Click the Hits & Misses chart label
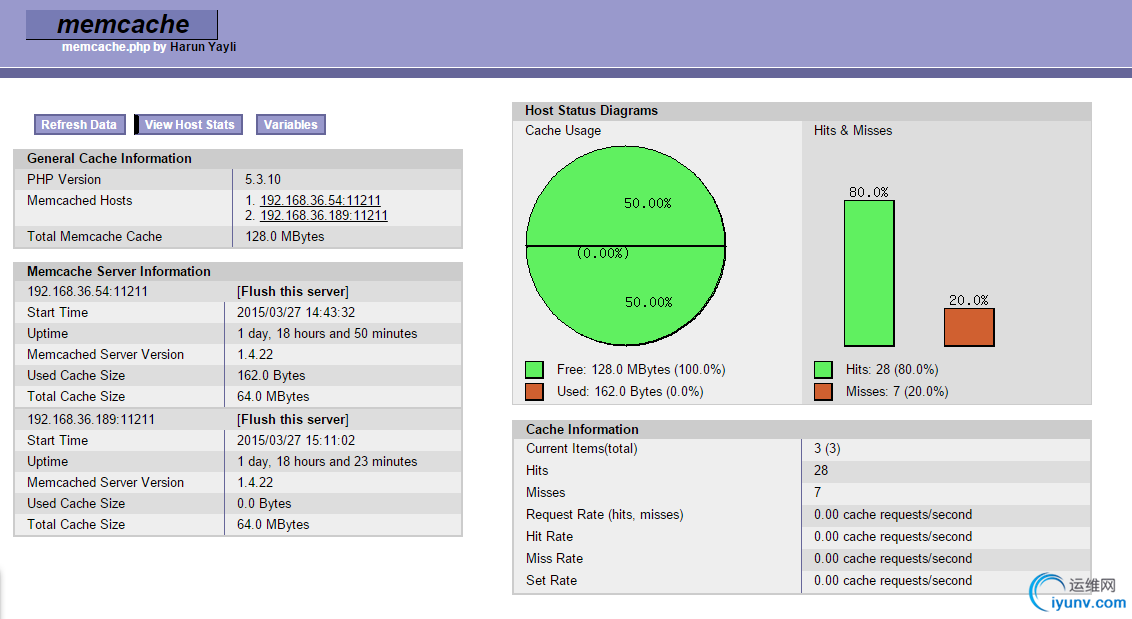Viewport: 1132px width, 619px height. coord(853,131)
